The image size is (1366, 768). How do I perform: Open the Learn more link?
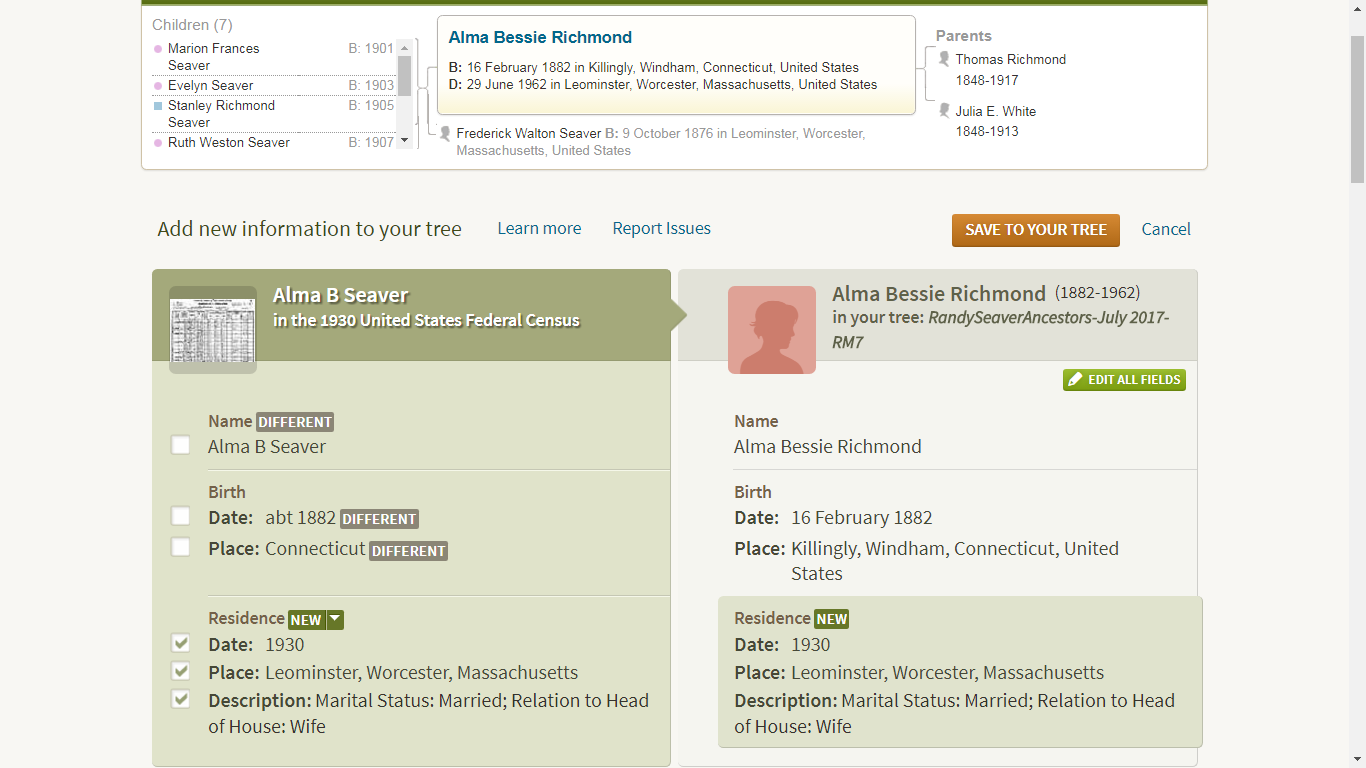(539, 229)
